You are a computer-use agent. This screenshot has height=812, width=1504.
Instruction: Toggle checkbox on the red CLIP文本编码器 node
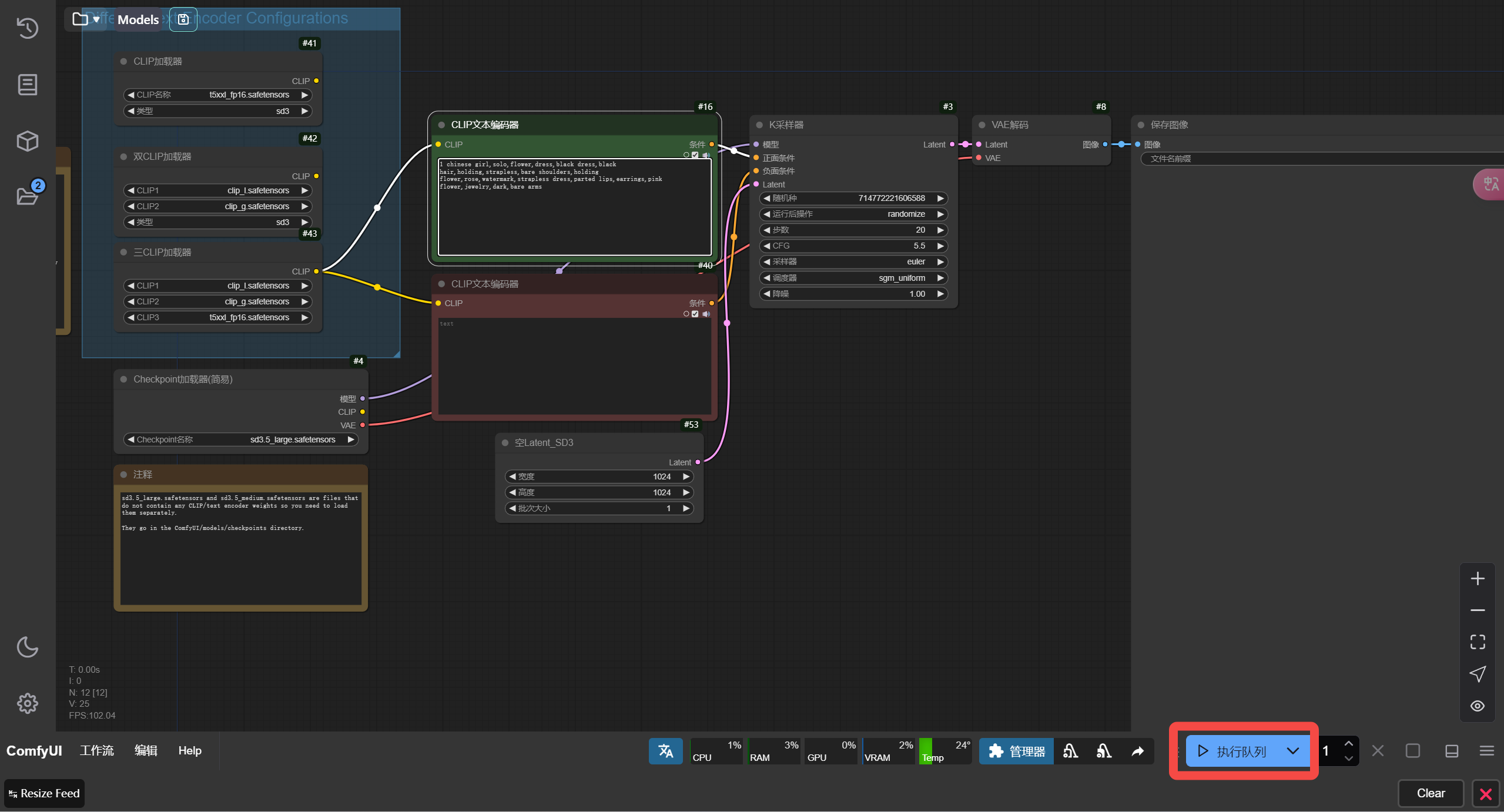695,314
